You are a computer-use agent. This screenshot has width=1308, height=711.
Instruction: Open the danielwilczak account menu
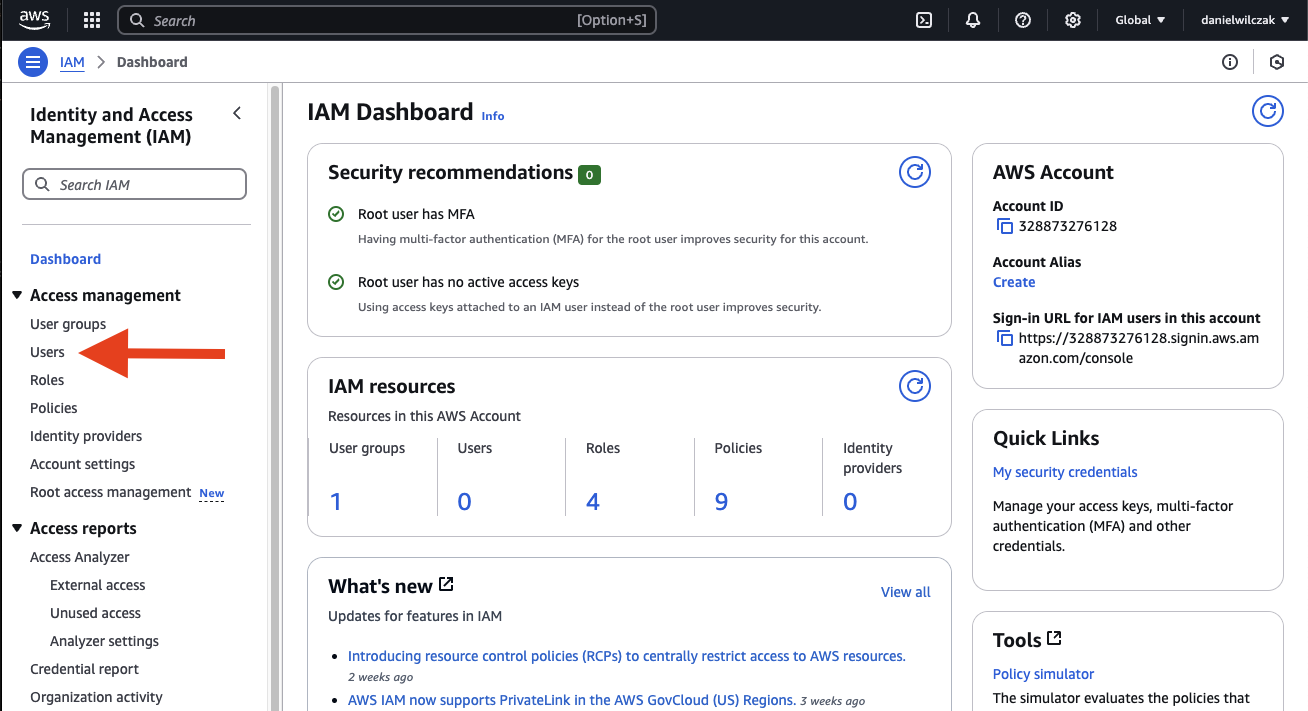click(x=1245, y=20)
